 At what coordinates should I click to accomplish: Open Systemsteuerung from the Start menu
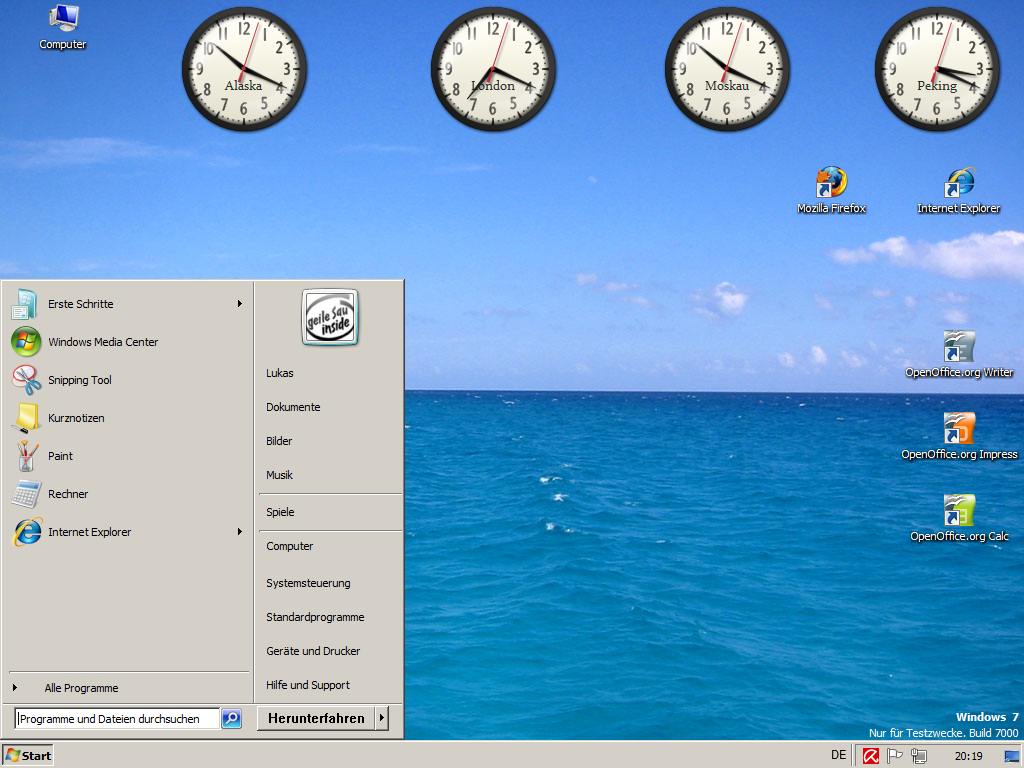tap(308, 583)
